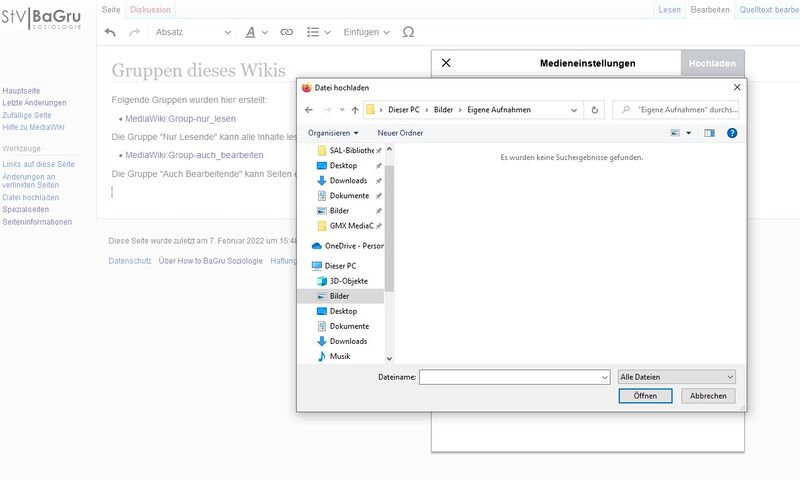Expand the Absatz paragraph format dropdown

point(193,32)
